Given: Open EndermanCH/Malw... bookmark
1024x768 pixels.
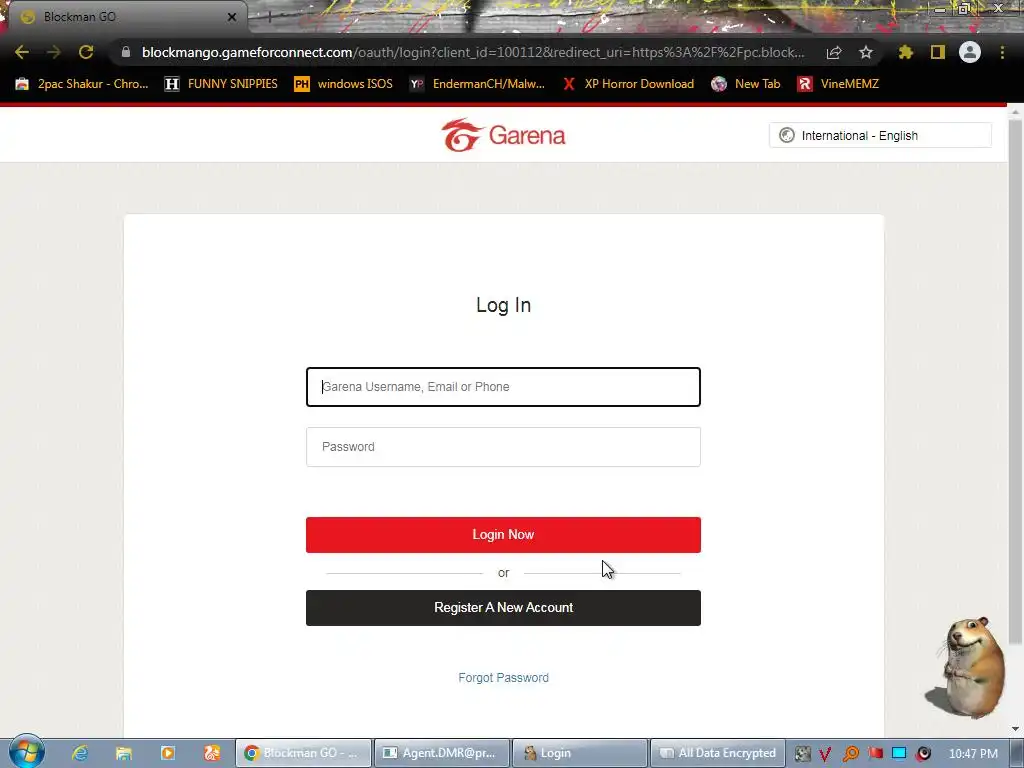Looking at the screenshot, I should 477,84.
